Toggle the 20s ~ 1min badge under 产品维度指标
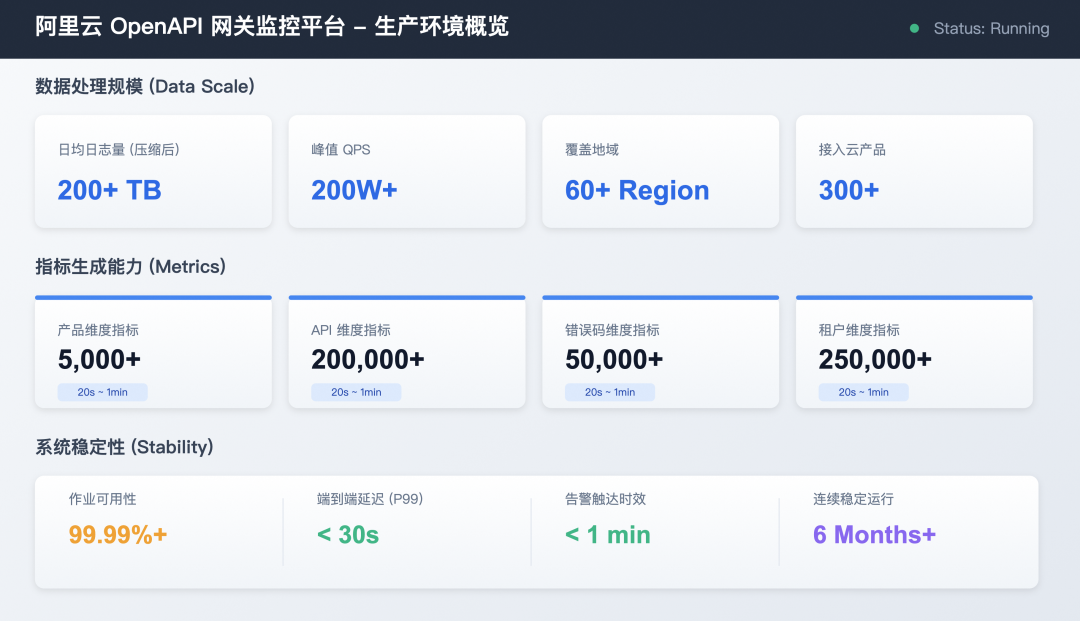The width and height of the screenshot is (1080, 621). click(x=104, y=392)
